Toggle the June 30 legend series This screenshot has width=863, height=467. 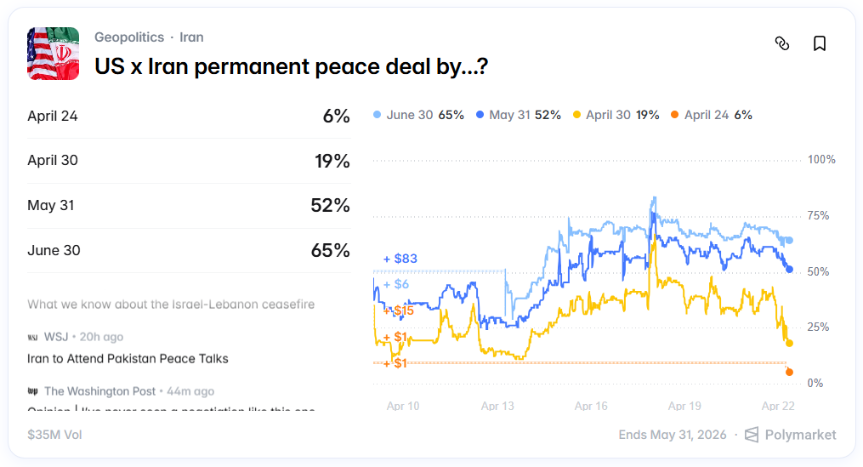click(418, 115)
